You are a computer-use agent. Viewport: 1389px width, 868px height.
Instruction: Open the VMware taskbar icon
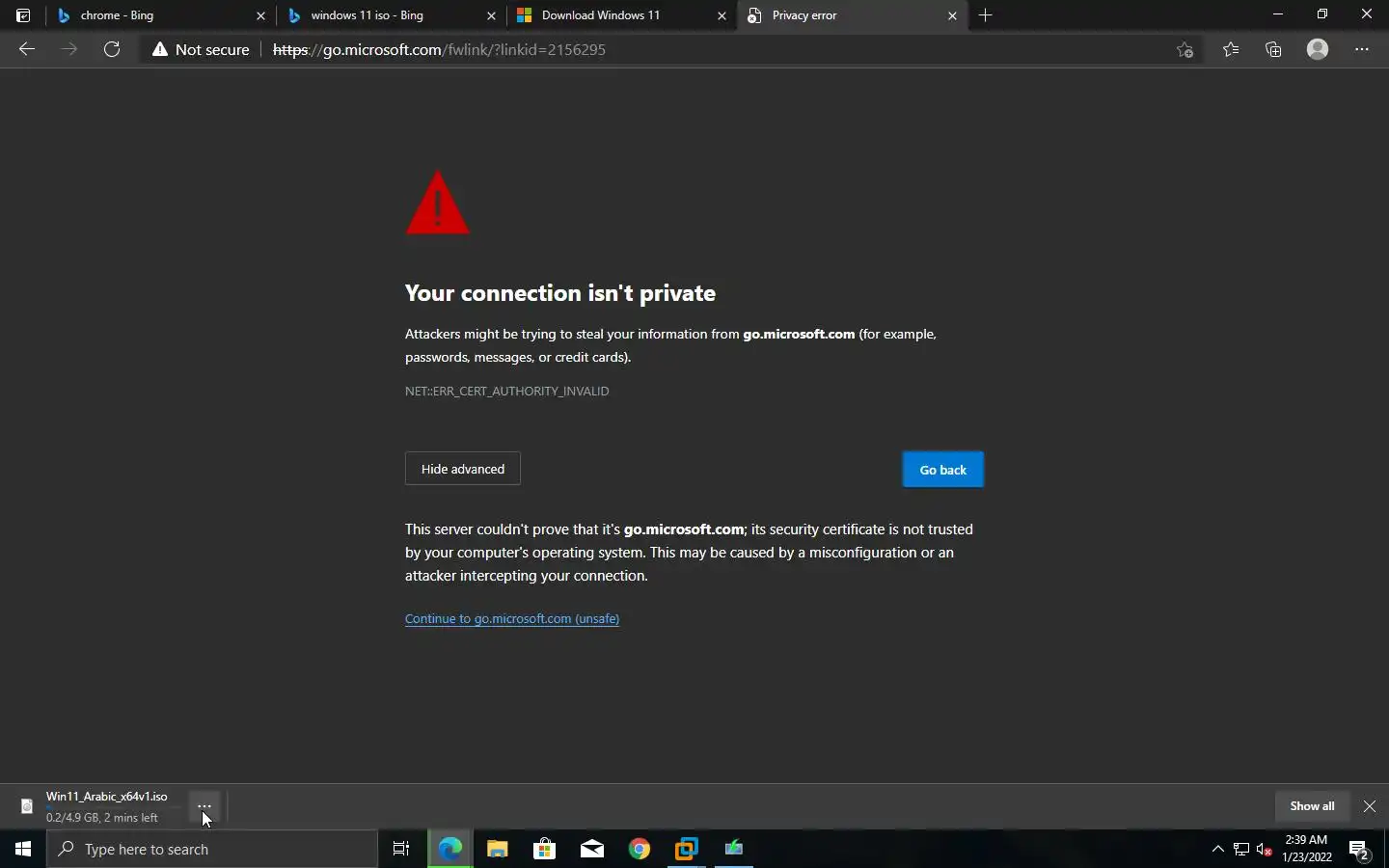click(x=687, y=850)
